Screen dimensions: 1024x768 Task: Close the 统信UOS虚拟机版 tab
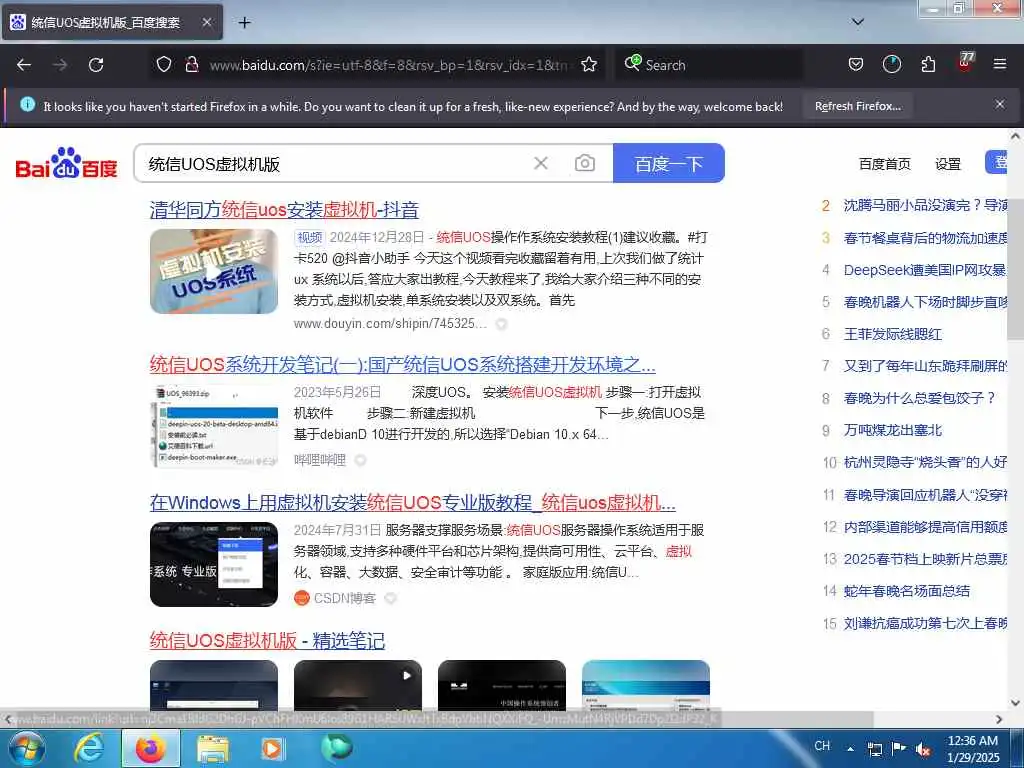(x=206, y=22)
